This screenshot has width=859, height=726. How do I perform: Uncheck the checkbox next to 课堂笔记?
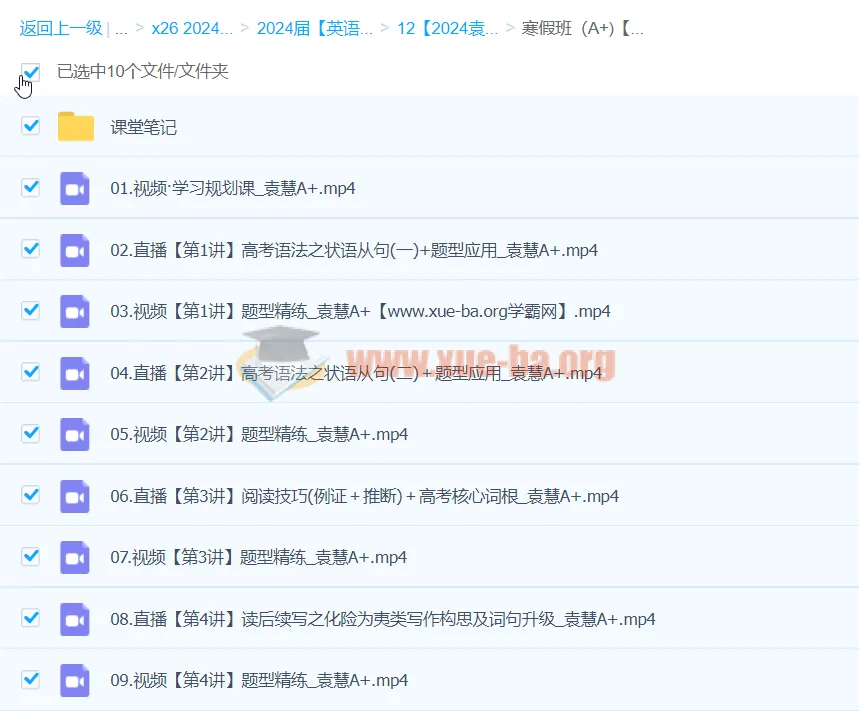pos(30,126)
